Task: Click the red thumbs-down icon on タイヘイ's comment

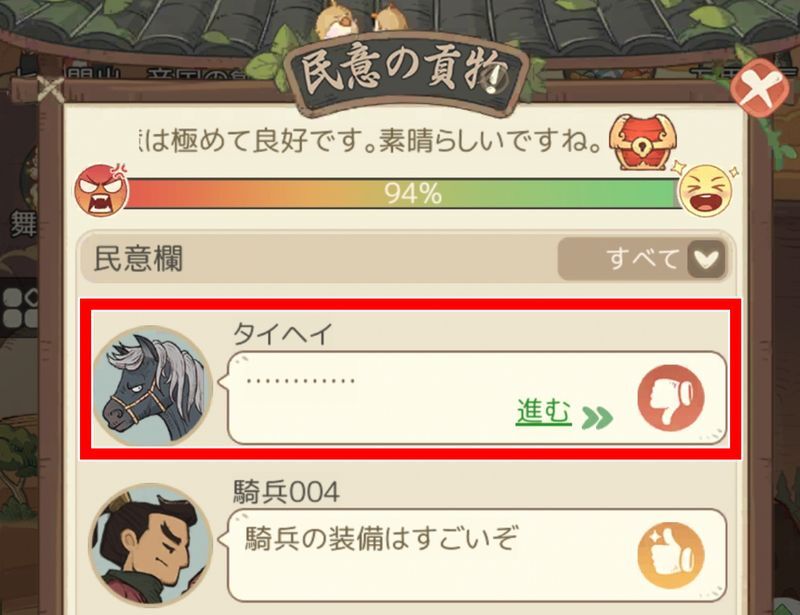Action: pos(671,398)
